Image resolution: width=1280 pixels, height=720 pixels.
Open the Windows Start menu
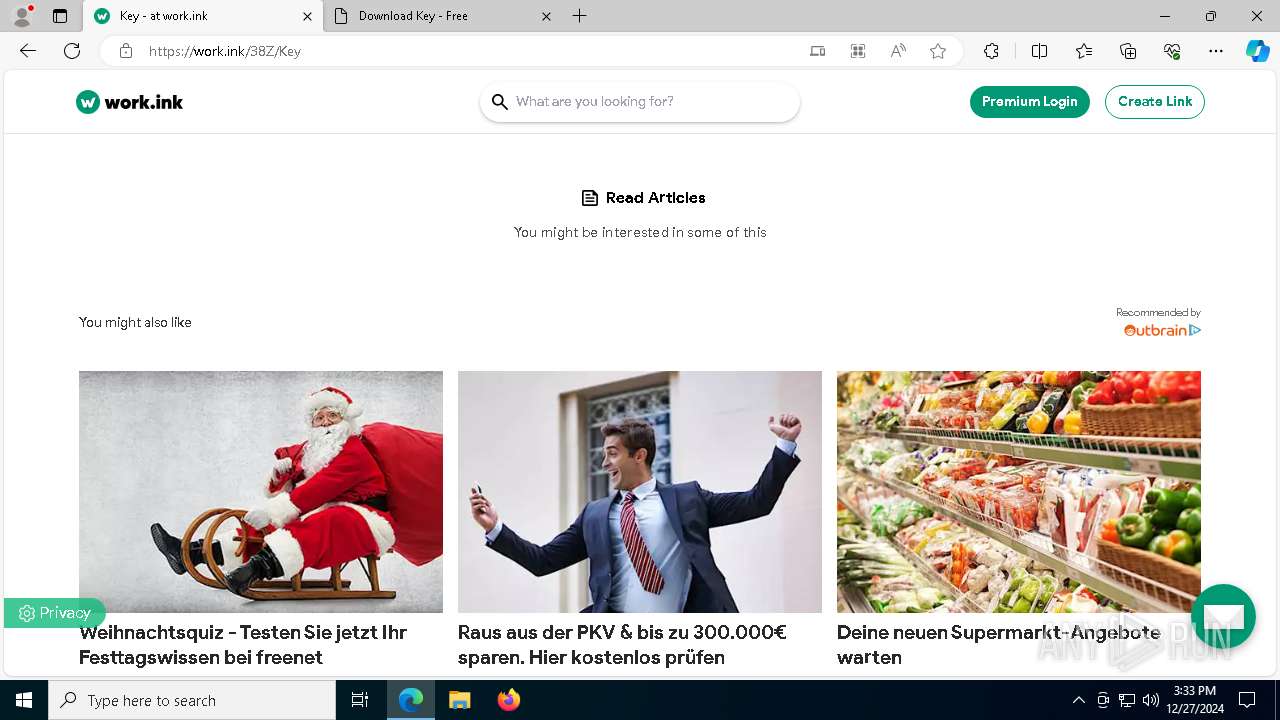[x=24, y=700]
